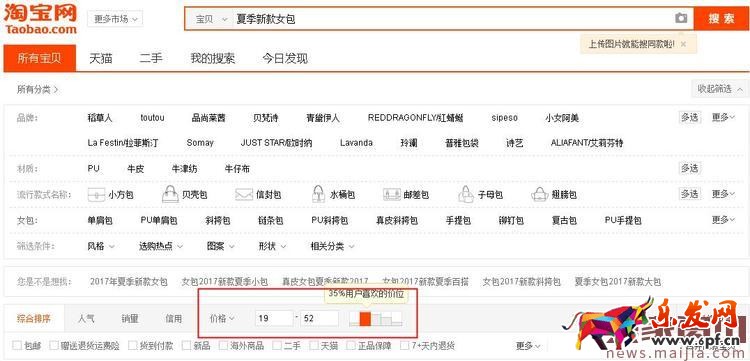Click the orange 搜索 button
Viewport: 750px width, 361px height.
[x=721, y=19]
